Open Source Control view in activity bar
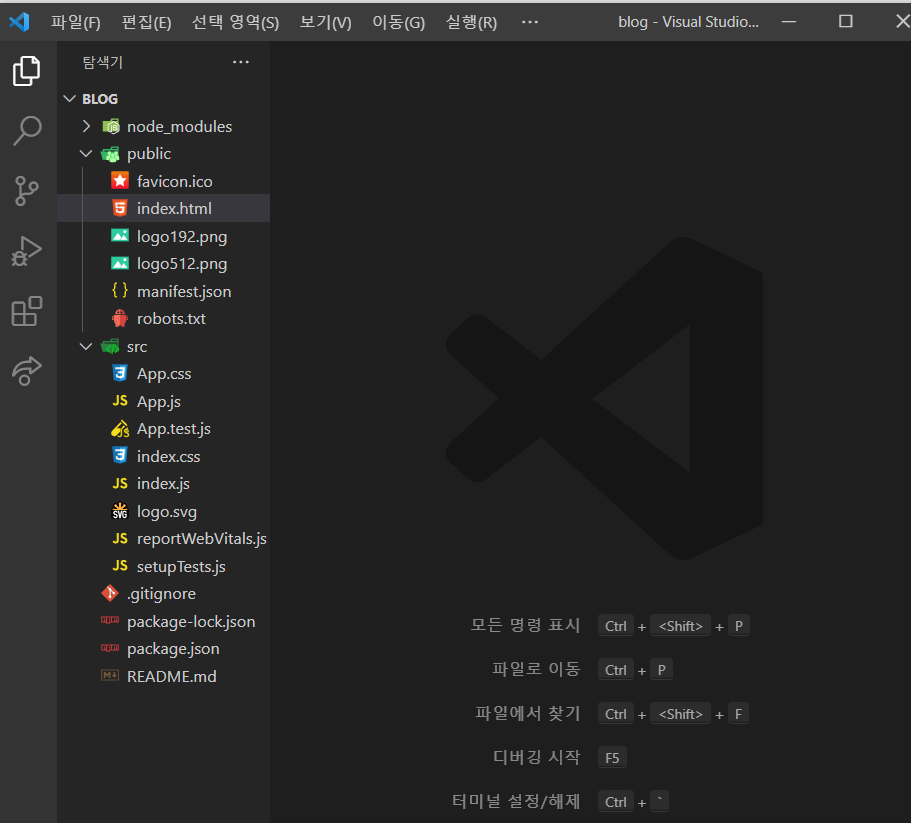The height and width of the screenshot is (823, 911). tap(27, 191)
